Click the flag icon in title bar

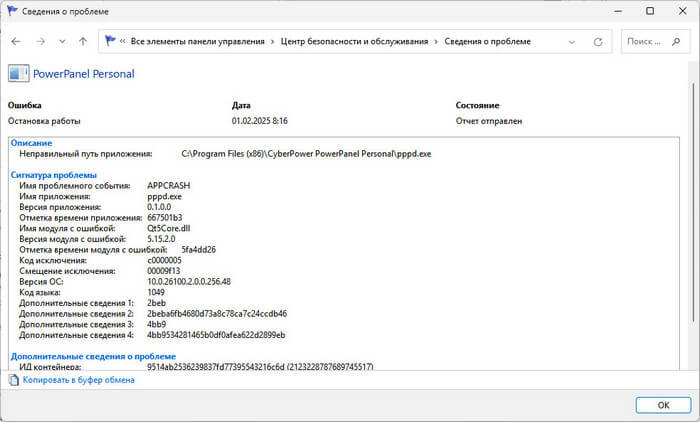click(x=13, y=11)
